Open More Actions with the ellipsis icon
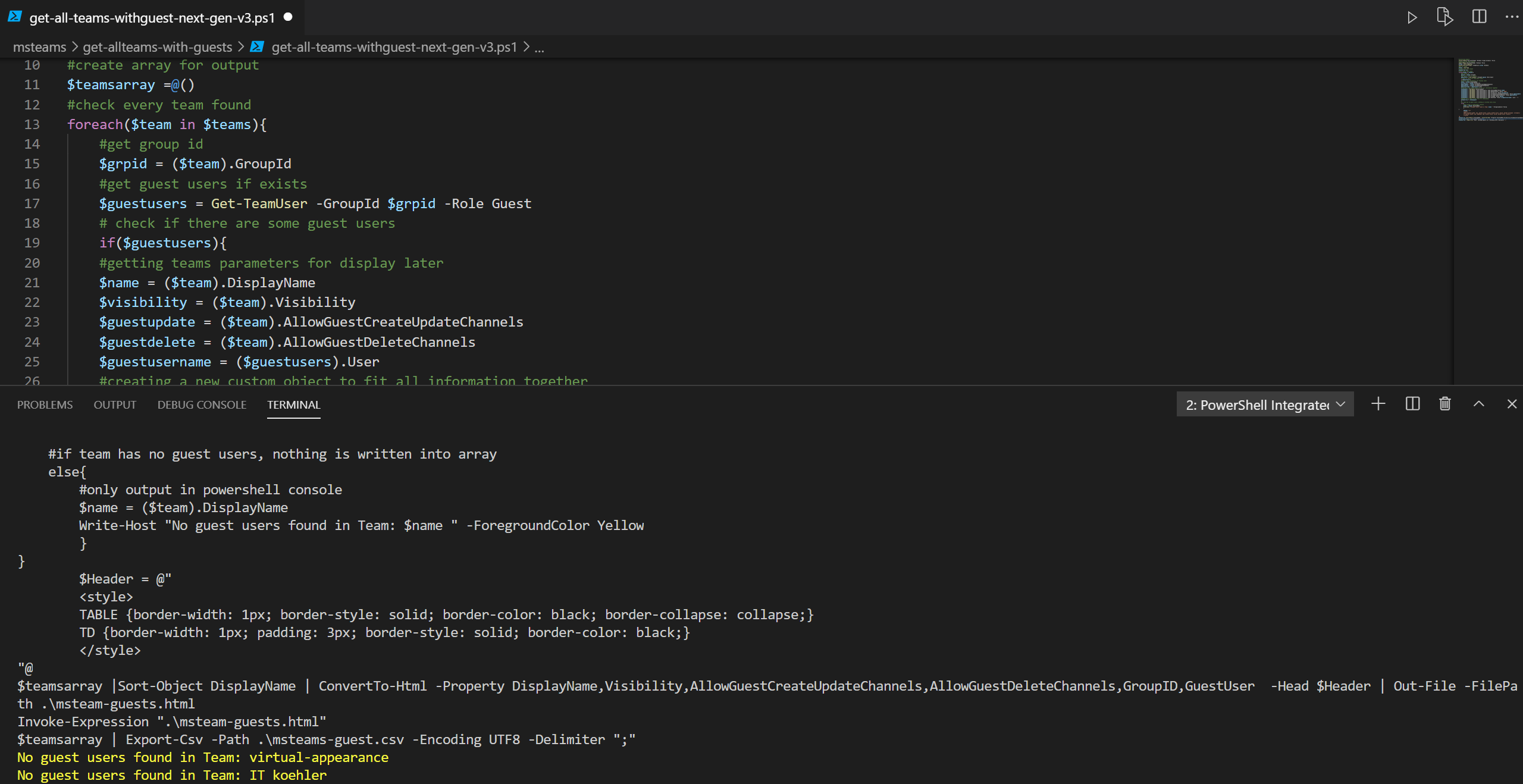 (1512, 17)
